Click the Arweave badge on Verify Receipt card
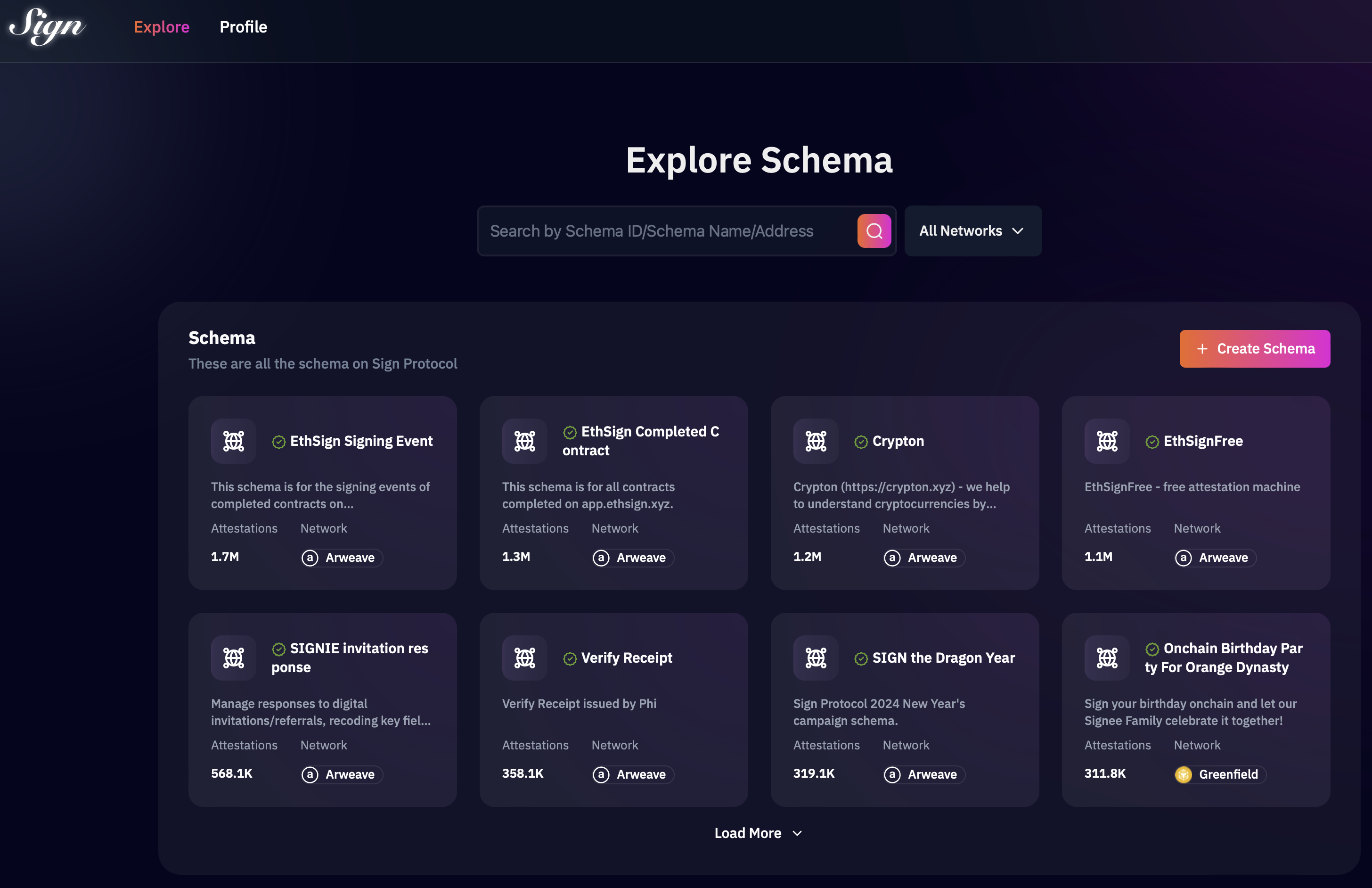The image size is (1372, 888). click(633, 774)
